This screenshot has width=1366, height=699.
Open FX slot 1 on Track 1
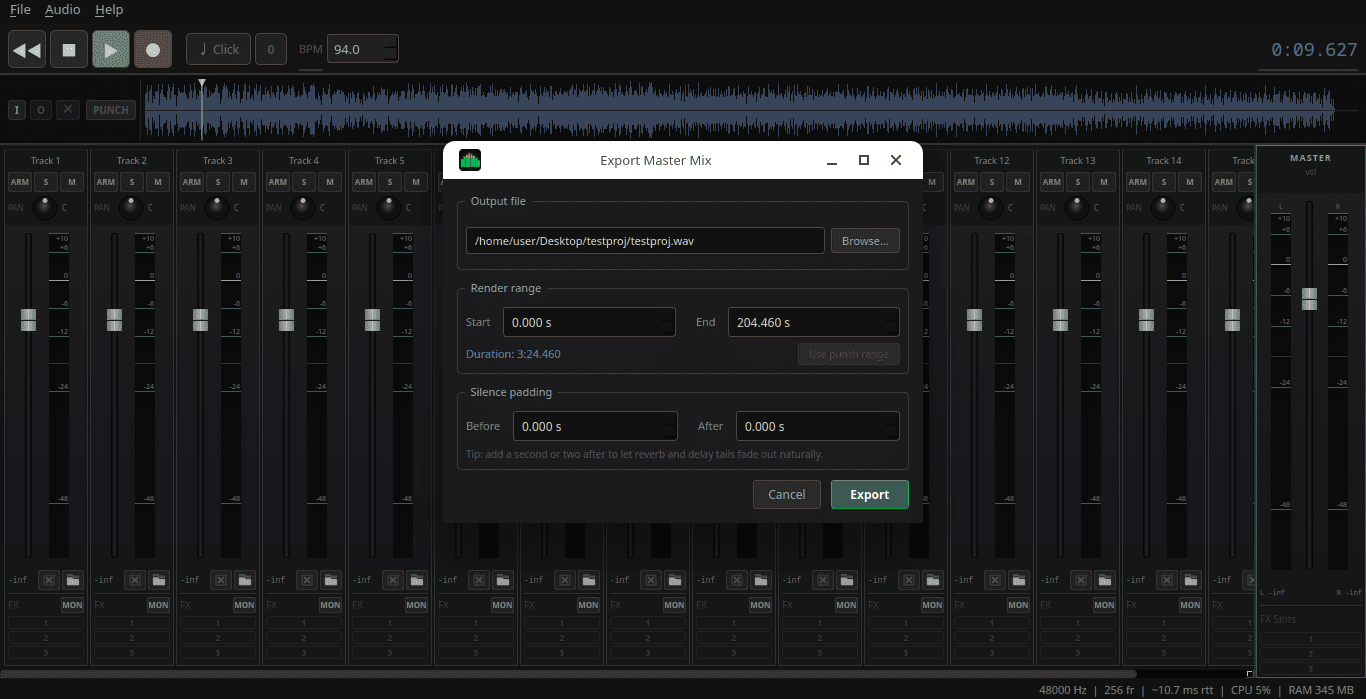click(45, 622)
